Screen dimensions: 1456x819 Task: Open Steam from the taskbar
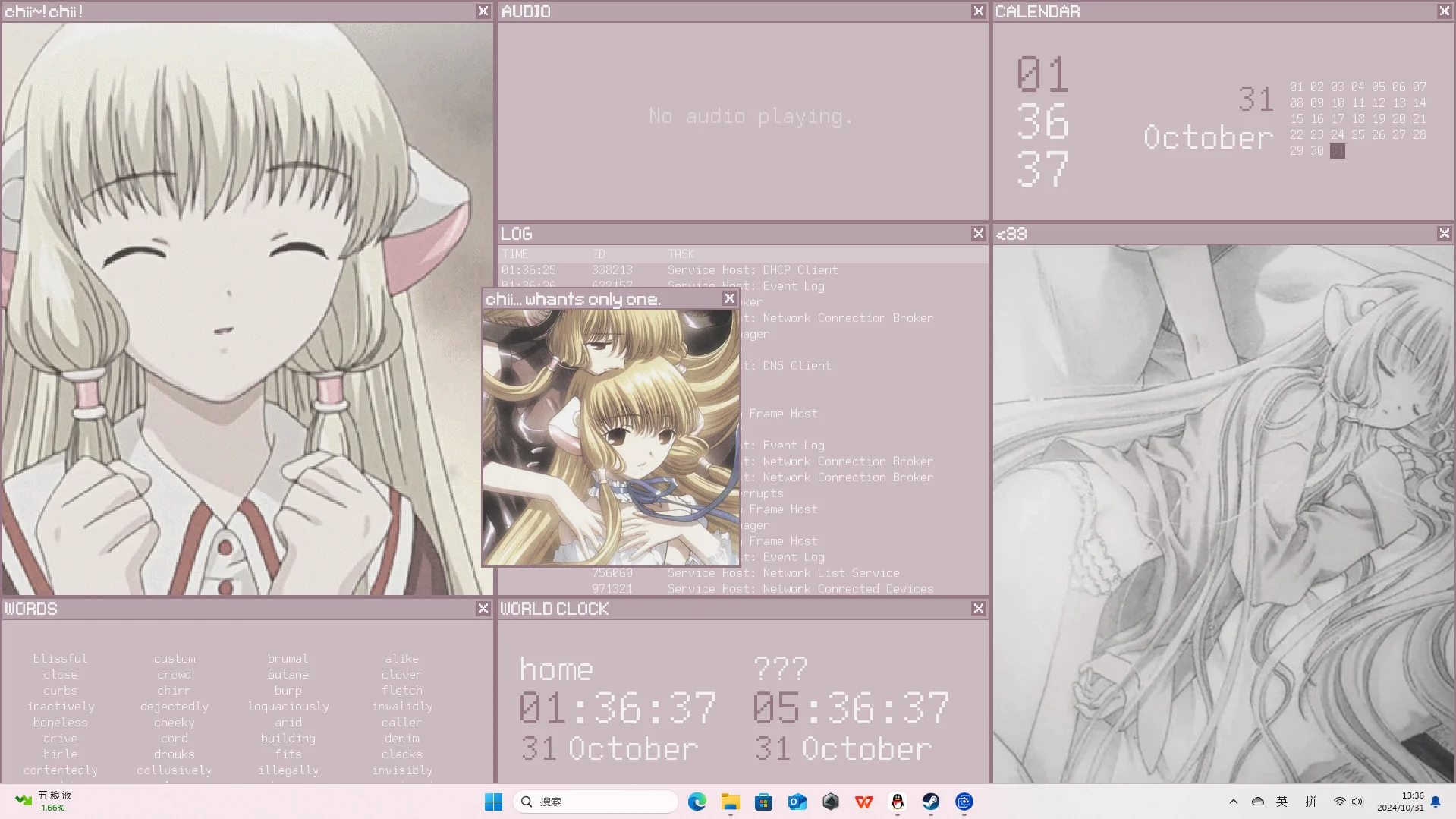pyautogui.click(x=930, y=802)
